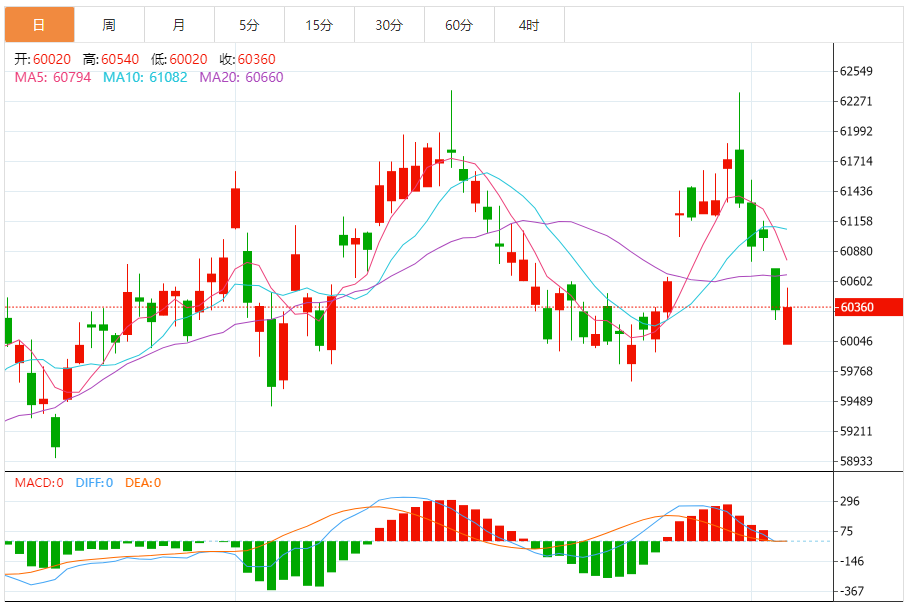911x602 pixels.
Task: Open the 5分 interval tab
Action: point(249,25)
